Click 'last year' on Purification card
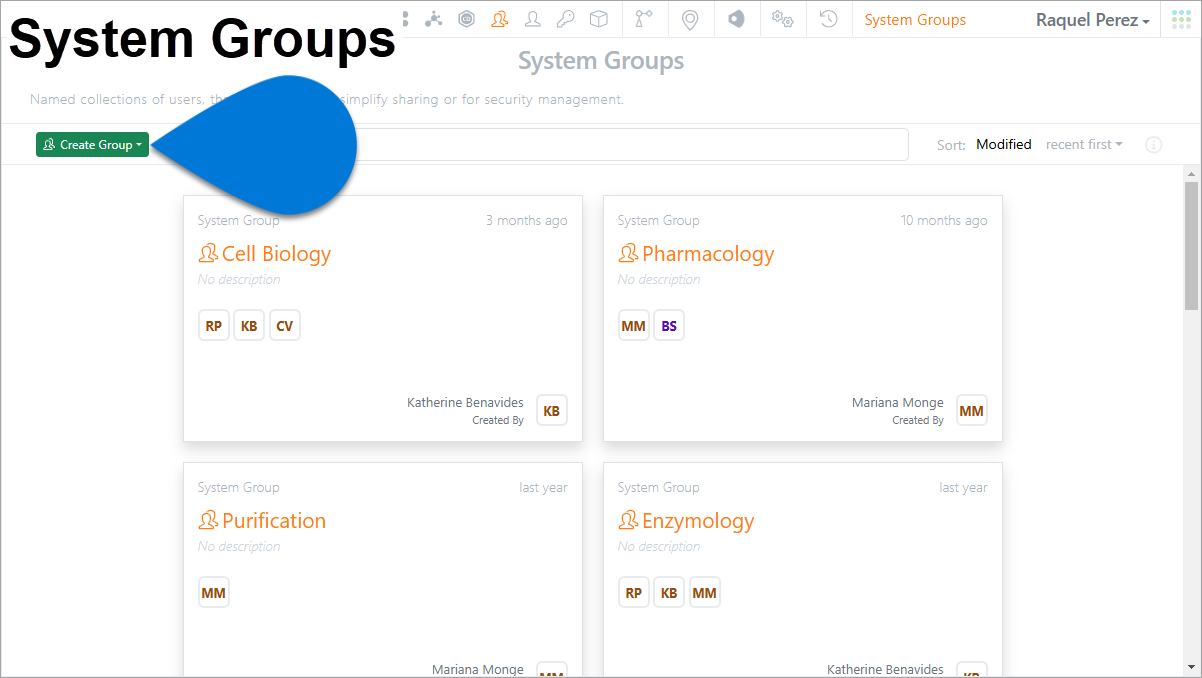The image size is (1202, 678). pos(543,488)
